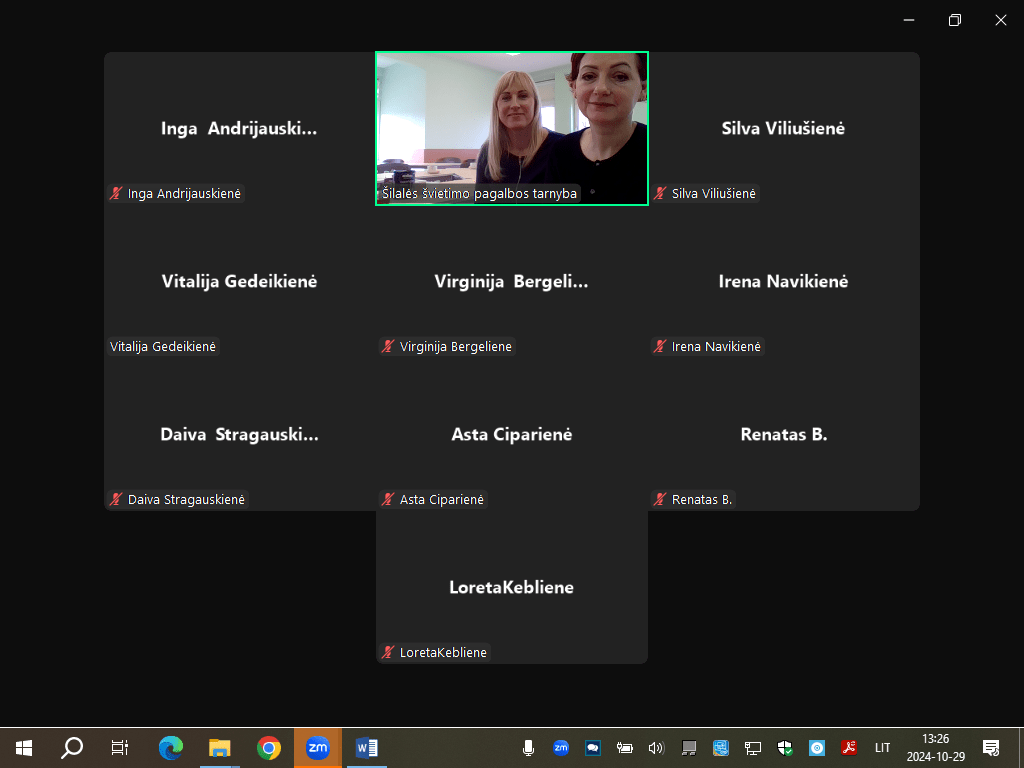Screen dimensions: 1024x768
Task: Select the large centered name 'LoretaKebliene'
Action: [511, 588]
